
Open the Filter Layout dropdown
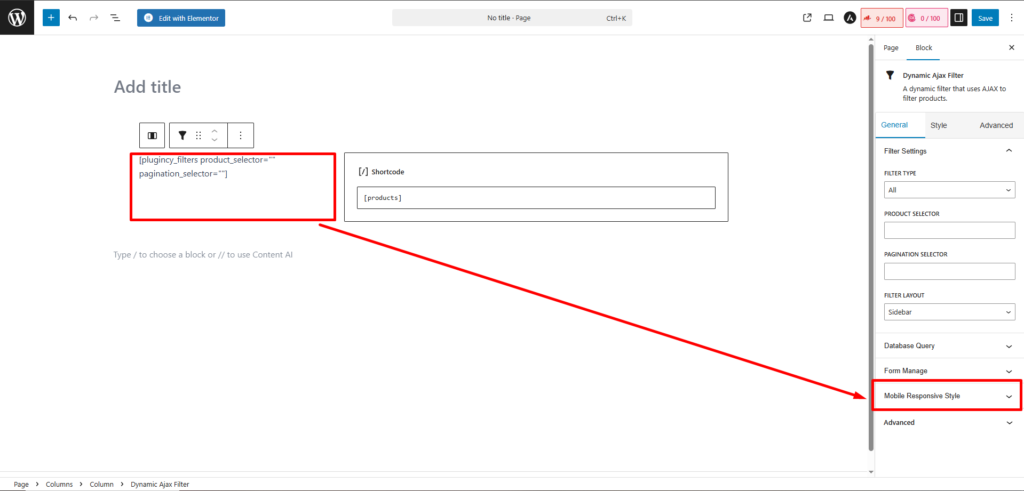click(949, 312)
